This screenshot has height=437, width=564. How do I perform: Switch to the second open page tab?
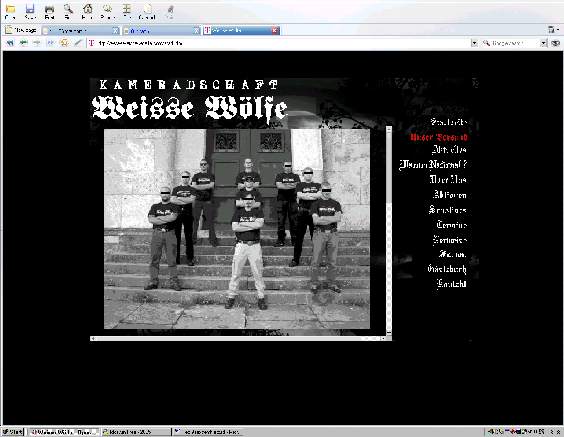pyautogui.click(x=161, y=31)
